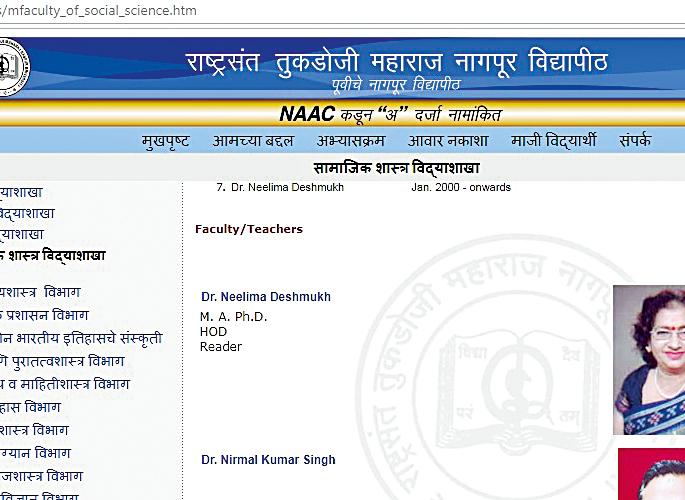Click the पूर्वीचे नागपूर विद्यापीठ subtitle
The width and height of the screenshot is (685, 500).
pyautogui.click(x=396, y=84)
